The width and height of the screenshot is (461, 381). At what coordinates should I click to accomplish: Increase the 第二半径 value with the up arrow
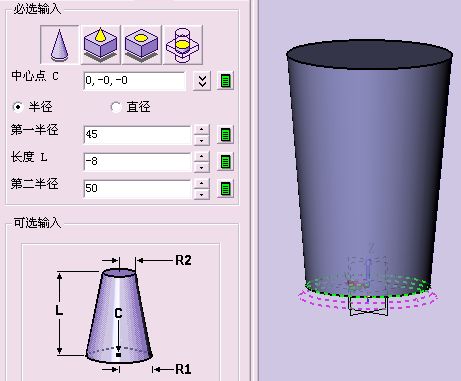click(201, 184)
